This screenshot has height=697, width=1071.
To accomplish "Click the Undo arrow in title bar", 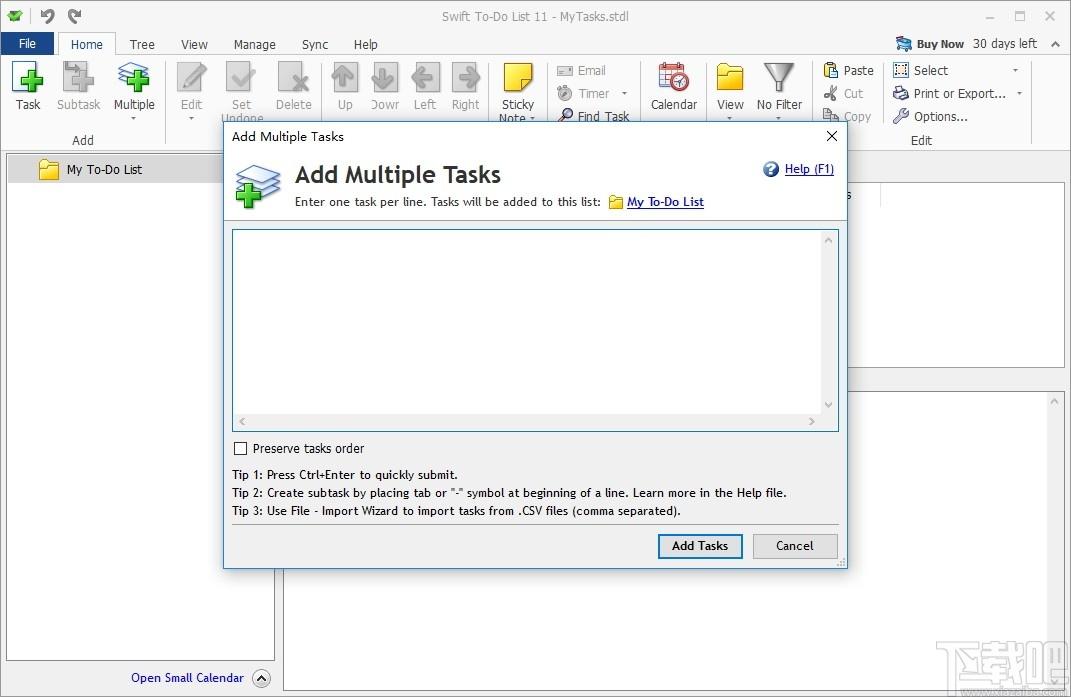I will point(47,16).
